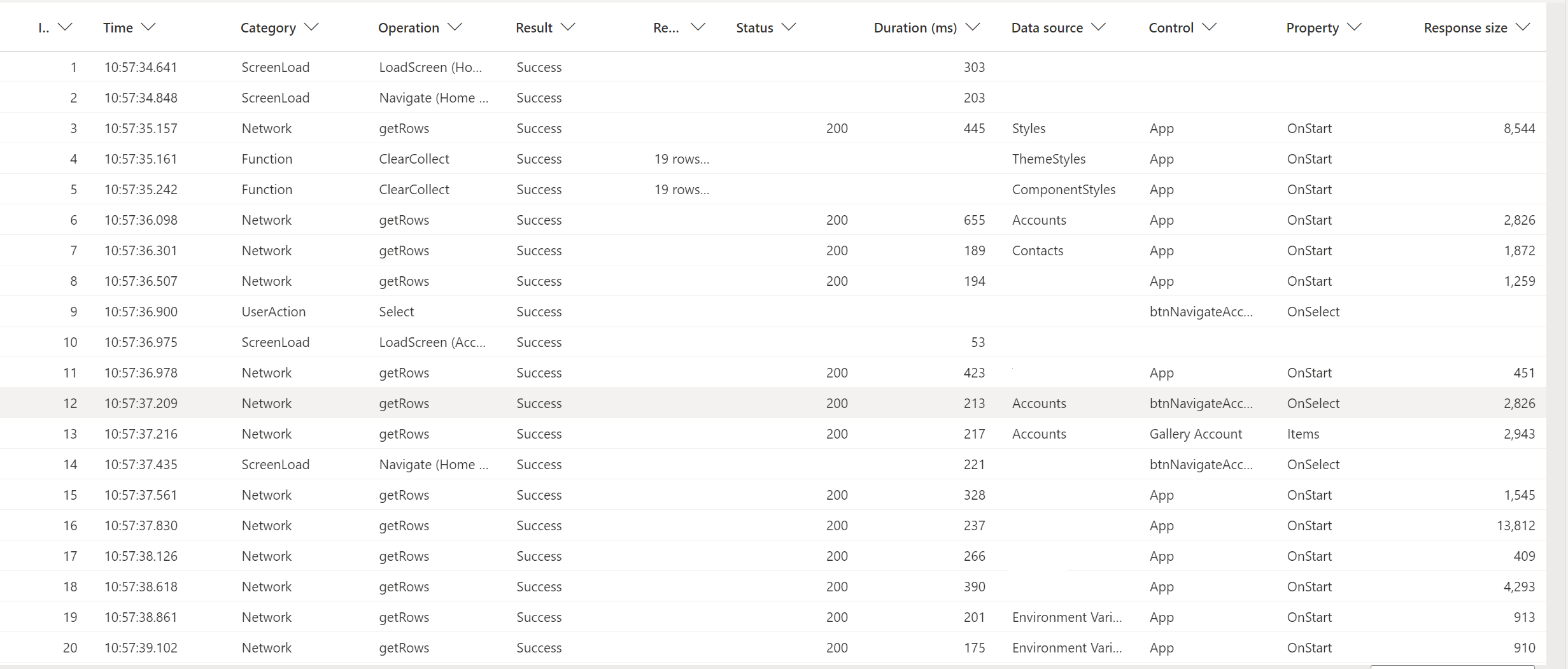Click the ThemeStyles data source cell
Screen dimensions: 1568x669
pos(1049,159)
